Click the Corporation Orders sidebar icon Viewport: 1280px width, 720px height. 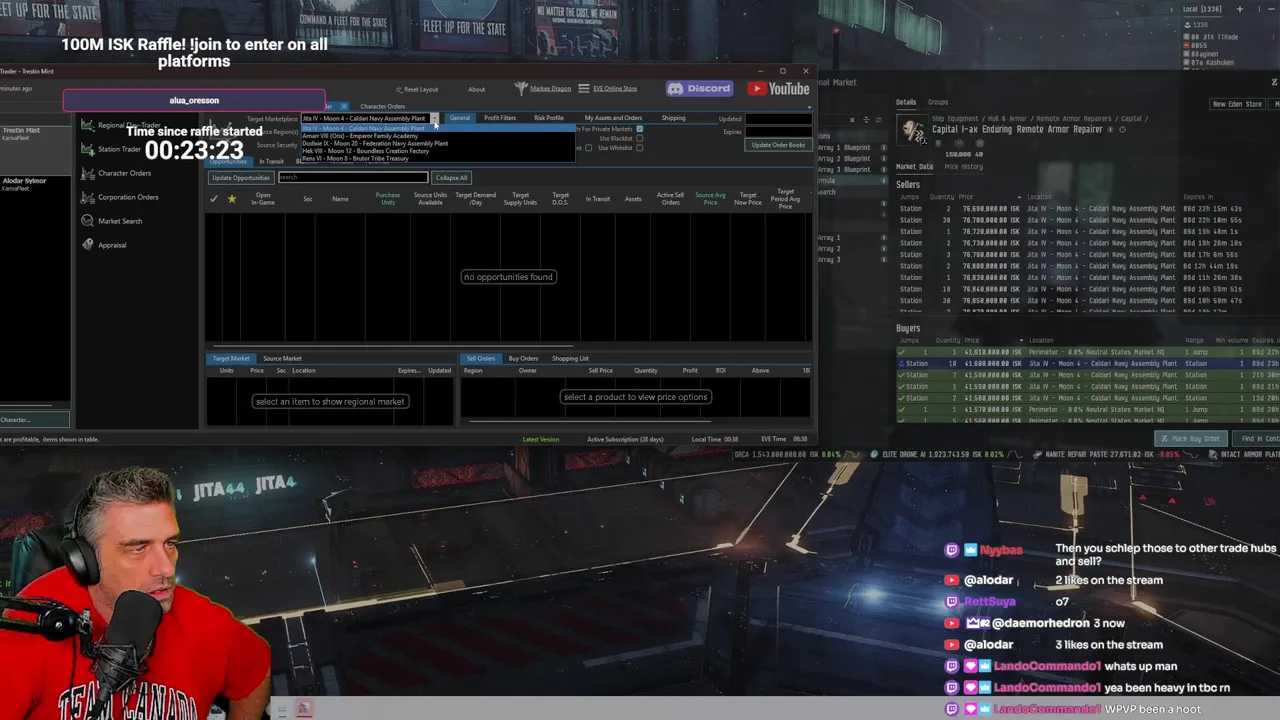click(88, 197)
